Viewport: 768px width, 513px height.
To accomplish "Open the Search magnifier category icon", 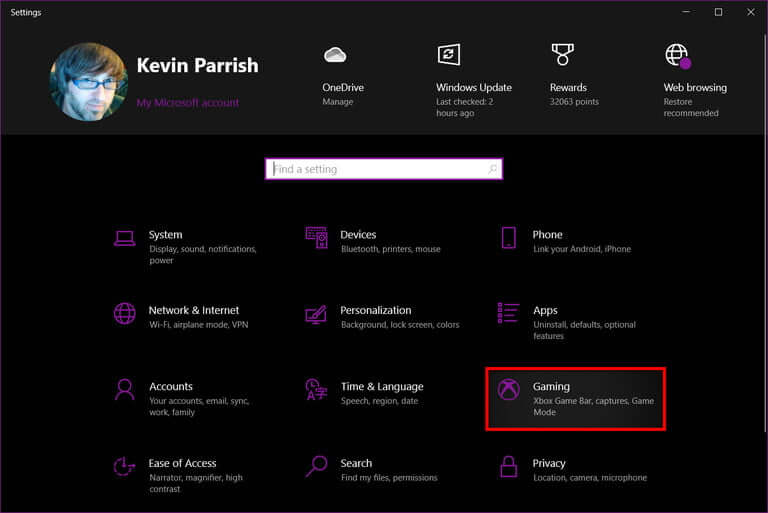I will [316, 466].
